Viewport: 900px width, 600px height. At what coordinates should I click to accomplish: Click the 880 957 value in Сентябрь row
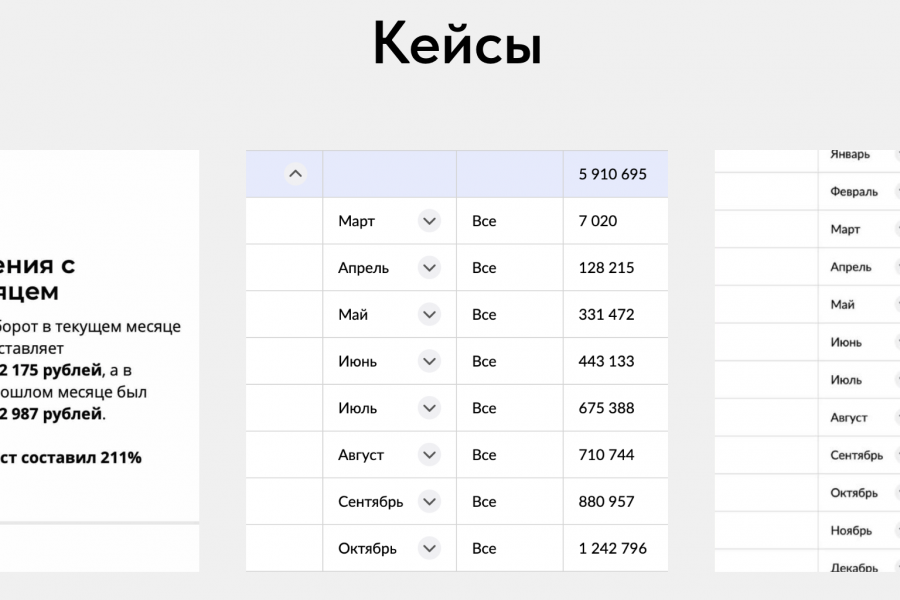point(606,501)
